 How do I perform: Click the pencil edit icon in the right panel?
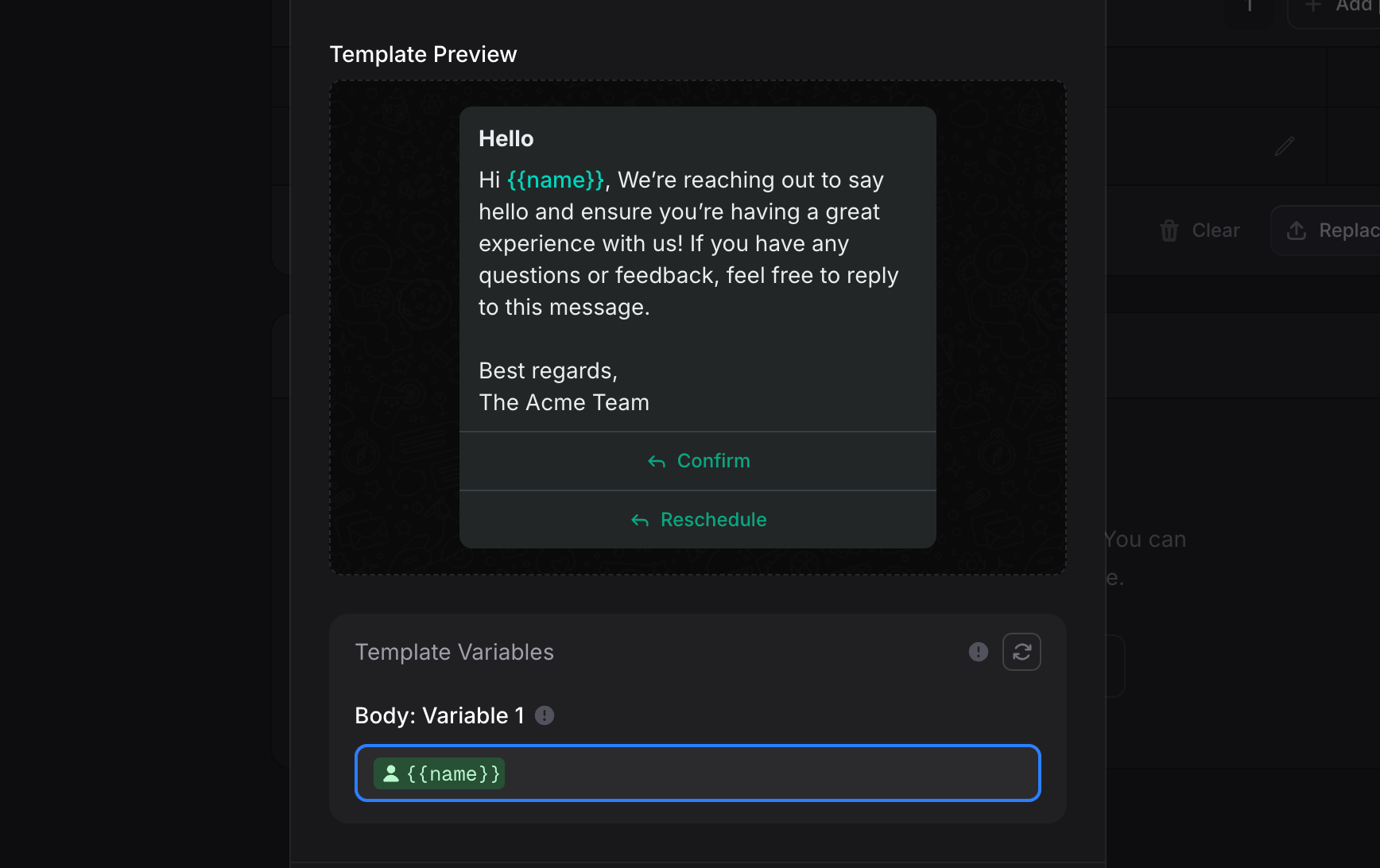pos(1285,146)
